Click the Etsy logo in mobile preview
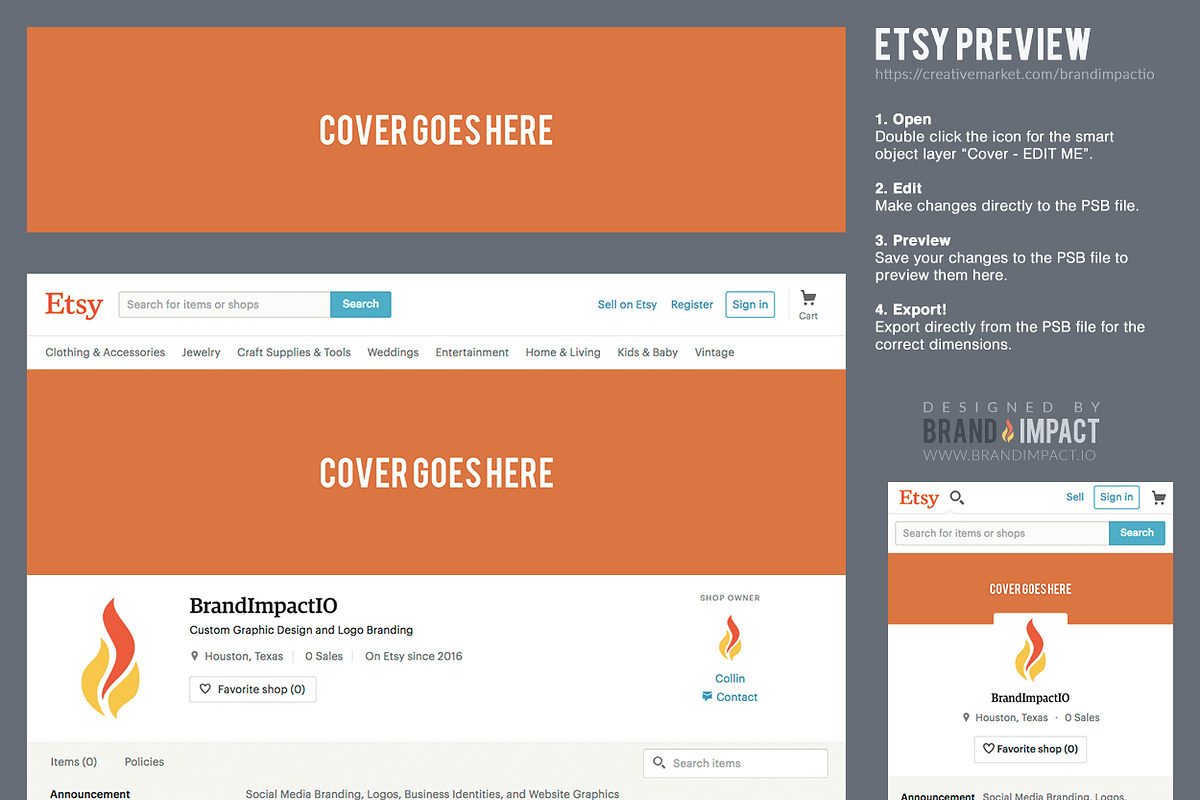1200x800 pixels. pos(919,498)
